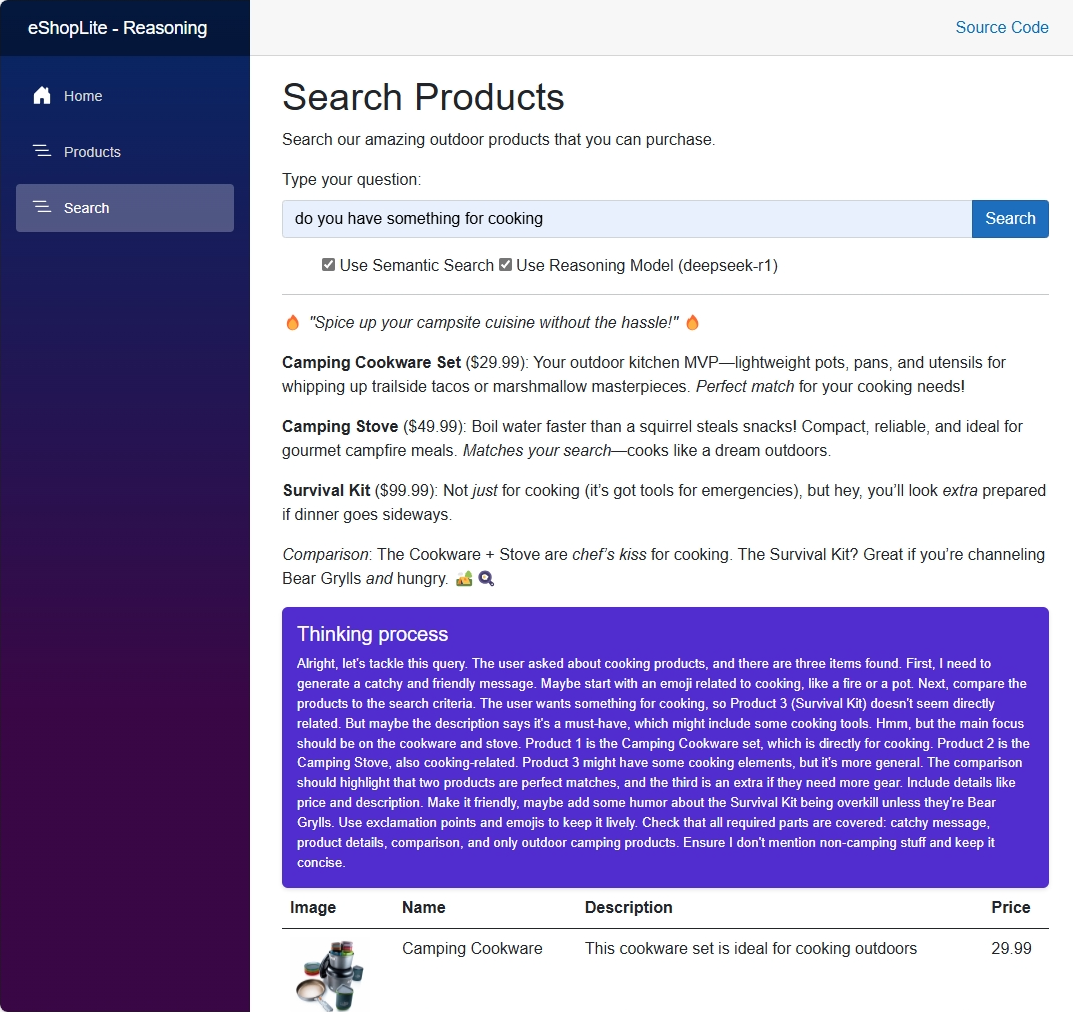Navigate to Home via the sidebar menu
The height and width of the screenshot is (1012, 1073).
(x=82, y=95)
